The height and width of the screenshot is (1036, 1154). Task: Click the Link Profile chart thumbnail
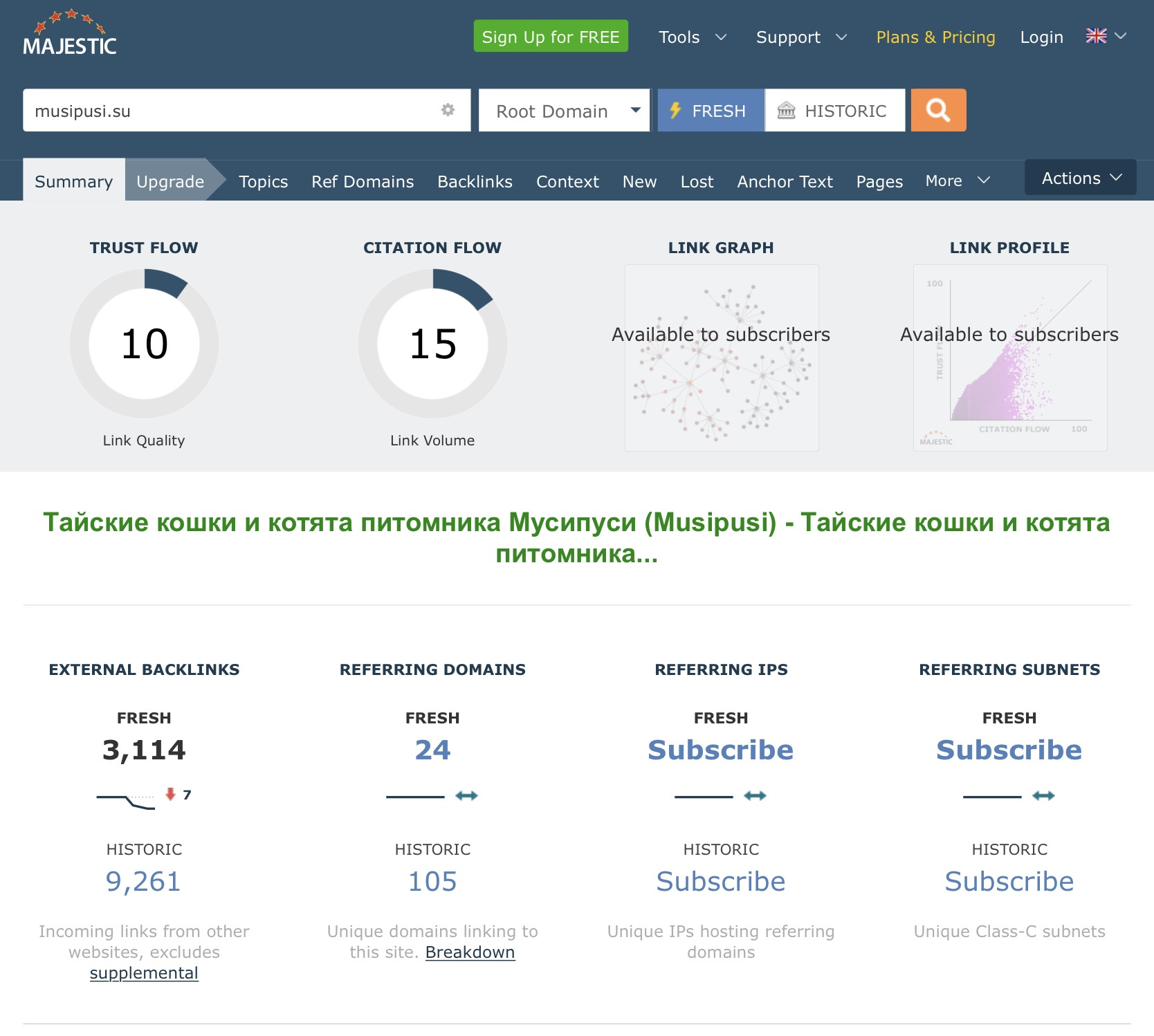pyautogui.click(x=1010, y=358)
